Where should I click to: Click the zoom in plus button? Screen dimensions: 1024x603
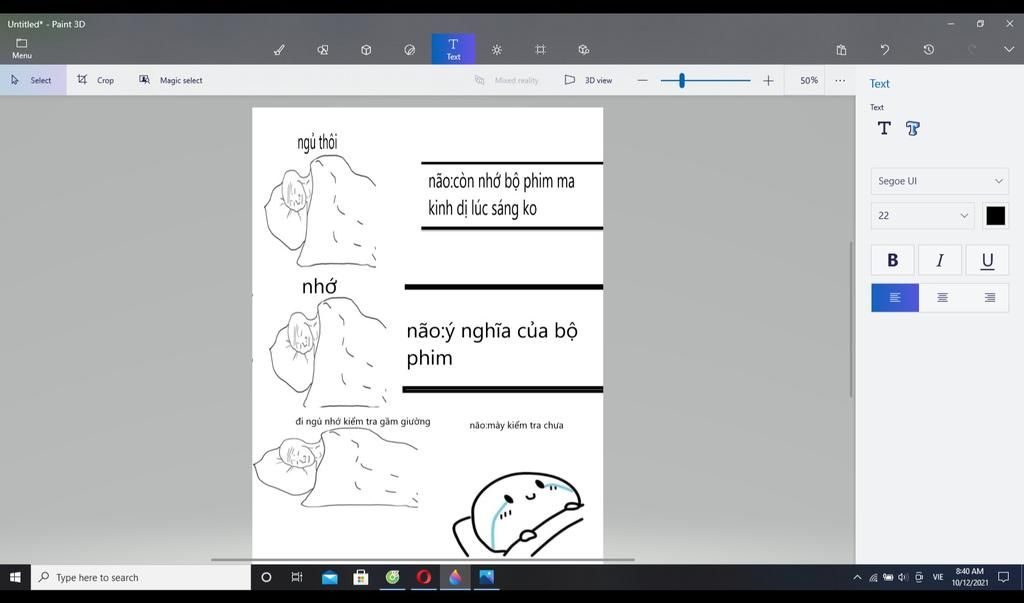point(768,80)
